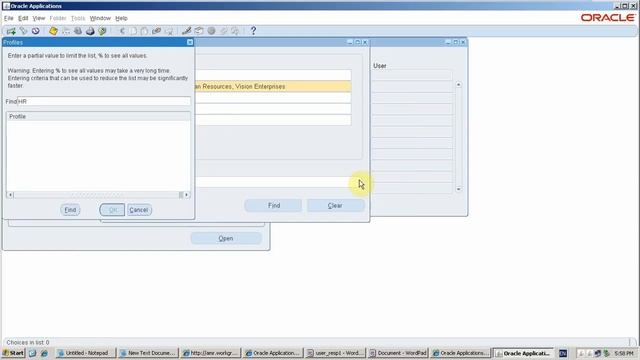Switch to Untitled - Notepad taskbar item
This screenshot has height=360, width=640.
tap(86, 353)
